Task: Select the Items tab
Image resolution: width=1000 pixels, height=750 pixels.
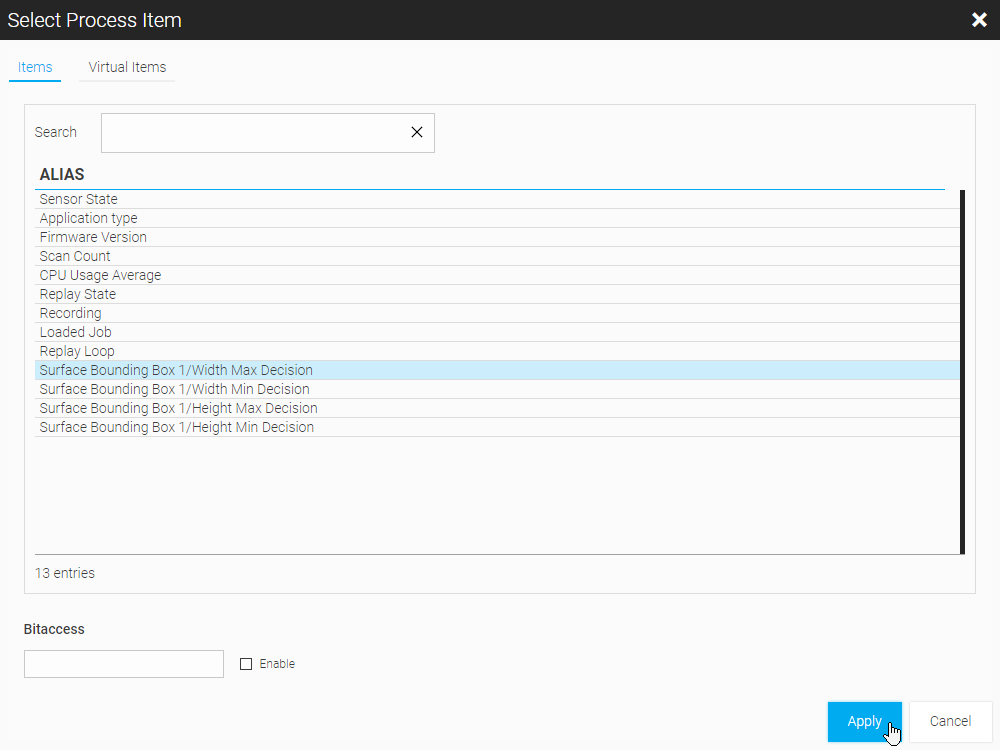Action: coord(35,67)
